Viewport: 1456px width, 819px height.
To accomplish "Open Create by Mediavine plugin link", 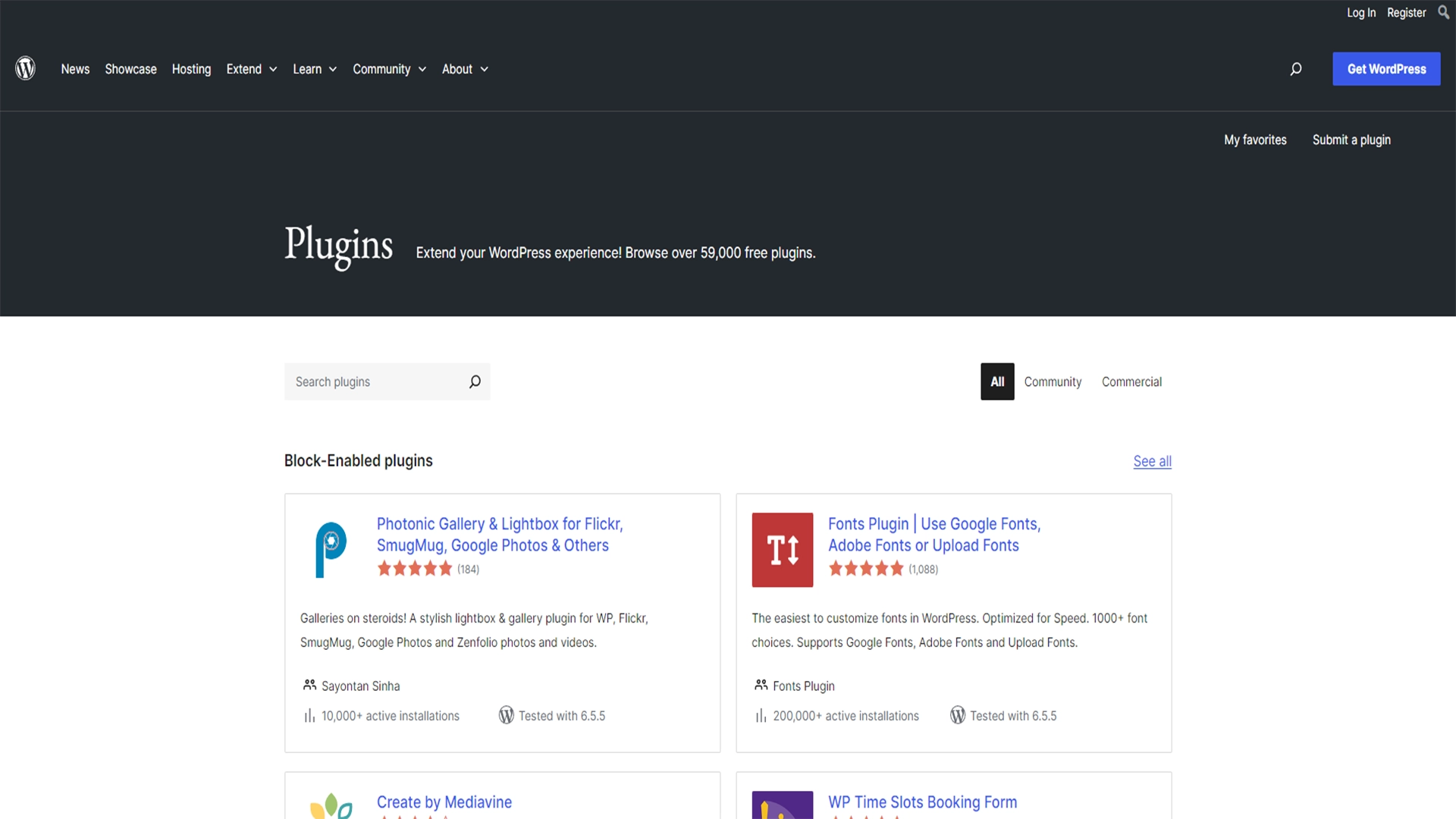I will click(444, 802).
